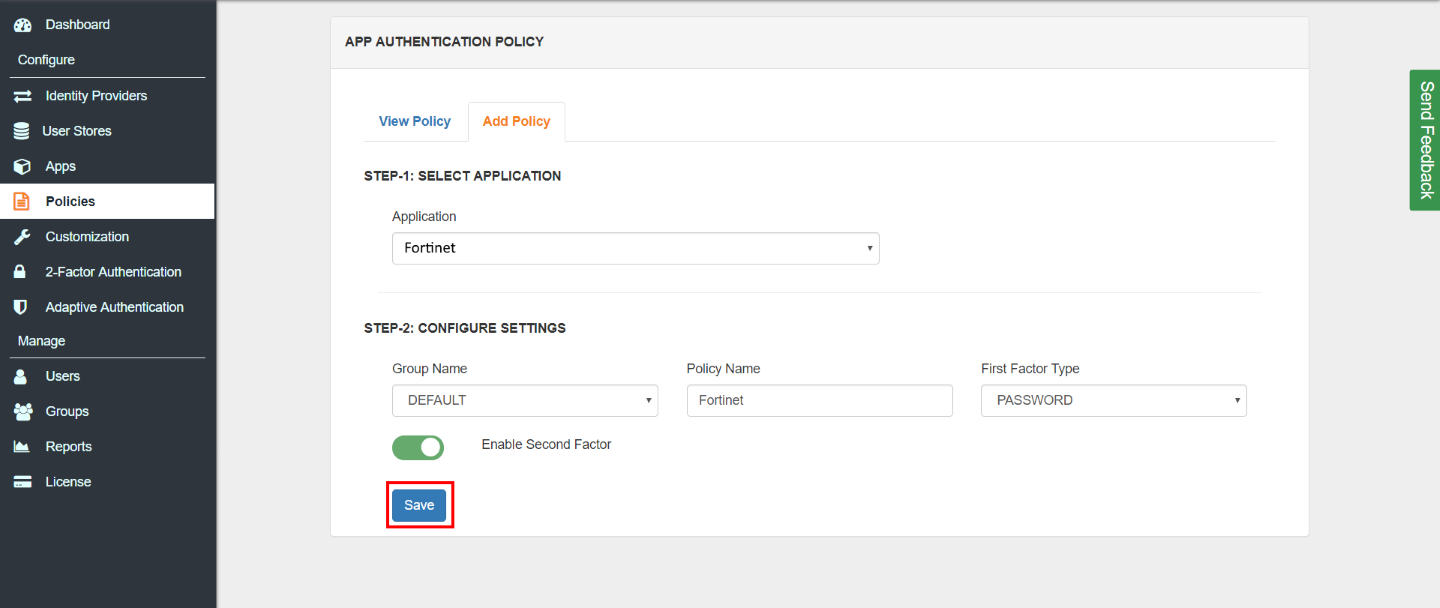Screen dimensions: 1440x608
Task: Click the Customization wrench icon
Action: (22, 237)
